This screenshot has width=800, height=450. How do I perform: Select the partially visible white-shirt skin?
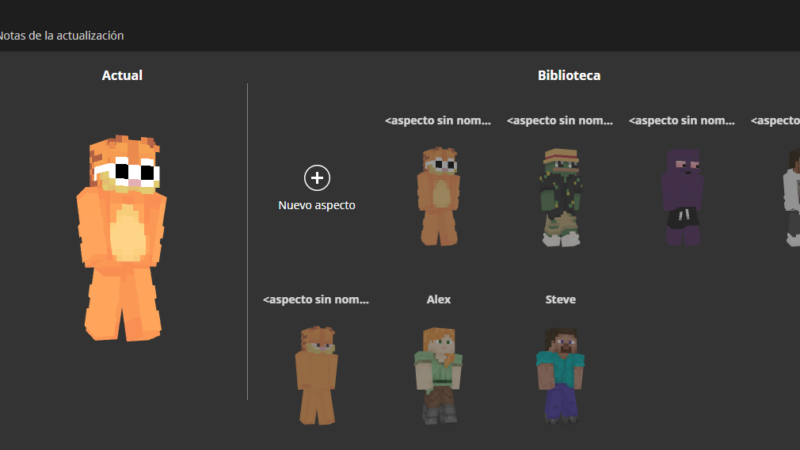(x=791, y=197)
